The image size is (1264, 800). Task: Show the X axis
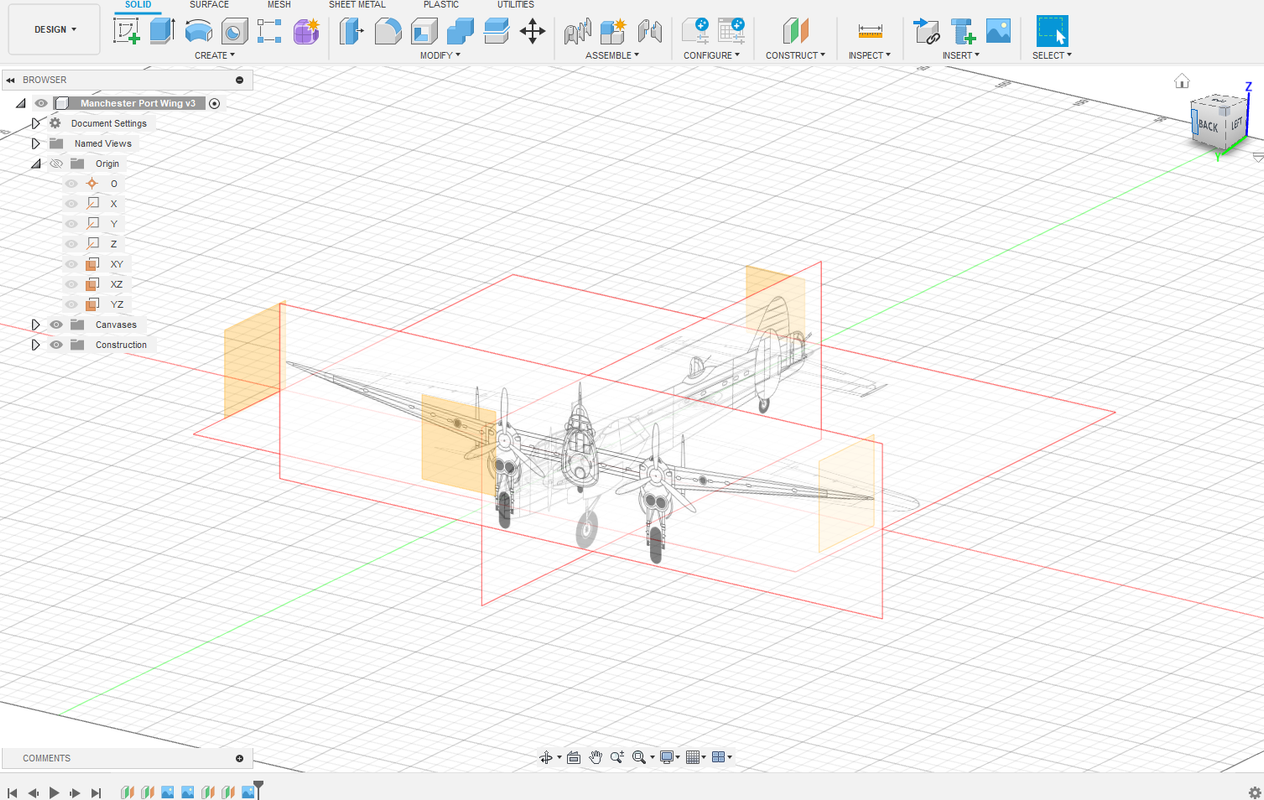click(71, 204)
